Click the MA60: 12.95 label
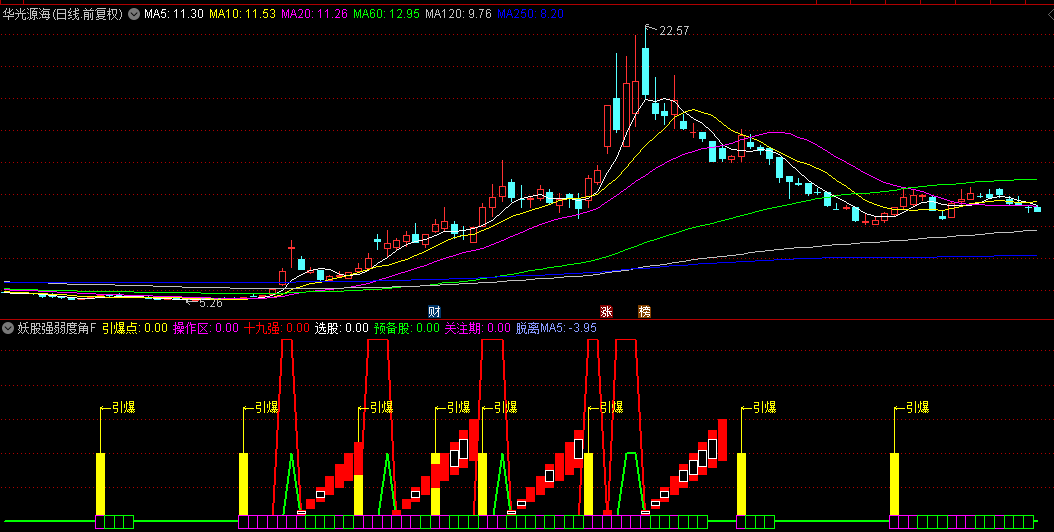 [x=387, y=13]
